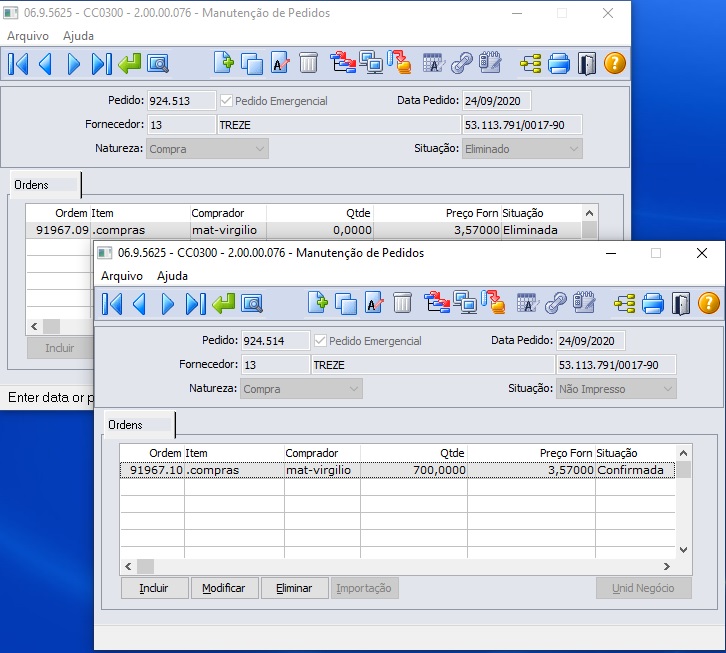Click printer icon in front window toolbar
Screen dimensions: 726x653
(653, 304)
